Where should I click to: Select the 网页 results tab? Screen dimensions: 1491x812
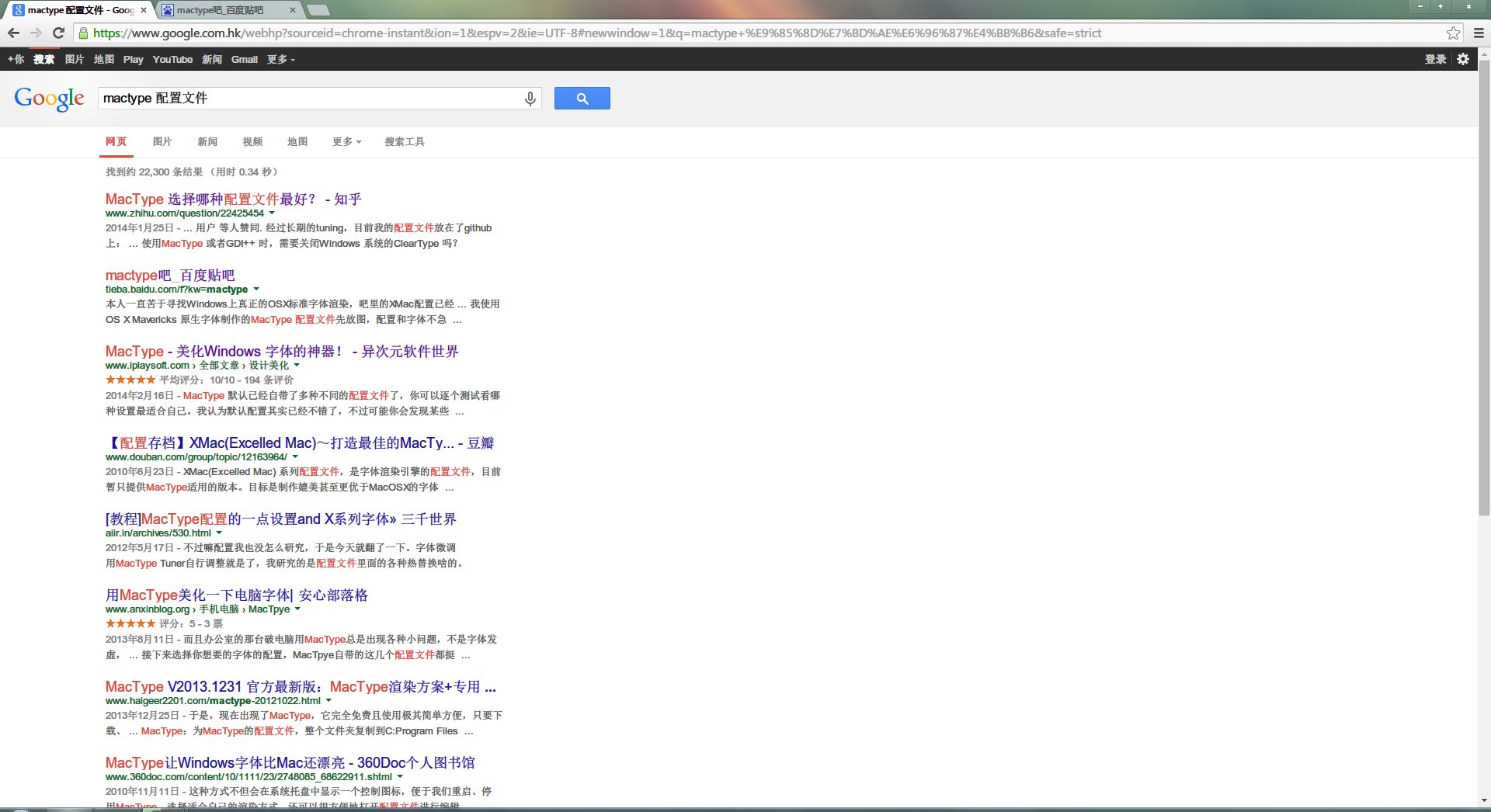[116, 141]
